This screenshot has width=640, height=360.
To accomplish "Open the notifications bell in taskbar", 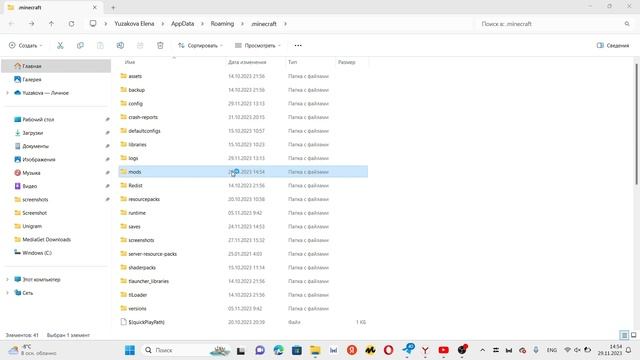I will click(x=629, y=350).
